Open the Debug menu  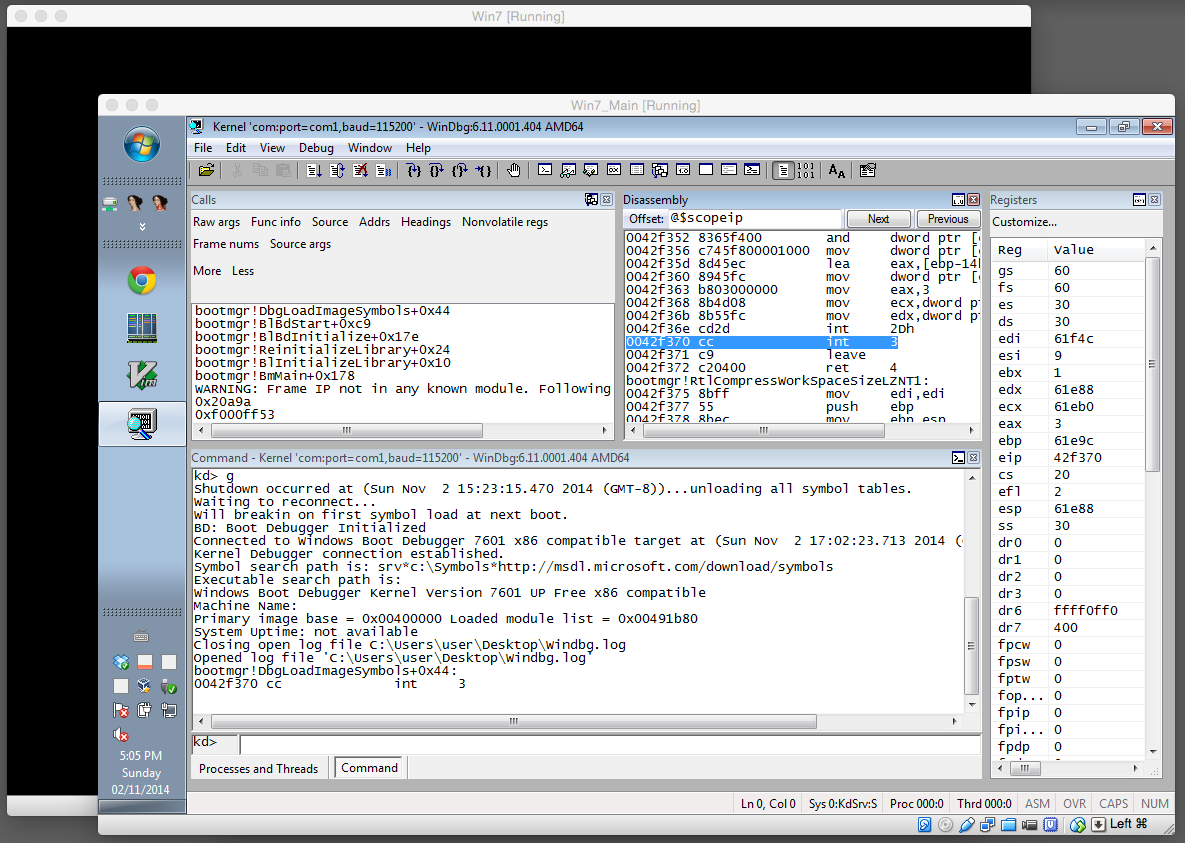coord(316,147)
